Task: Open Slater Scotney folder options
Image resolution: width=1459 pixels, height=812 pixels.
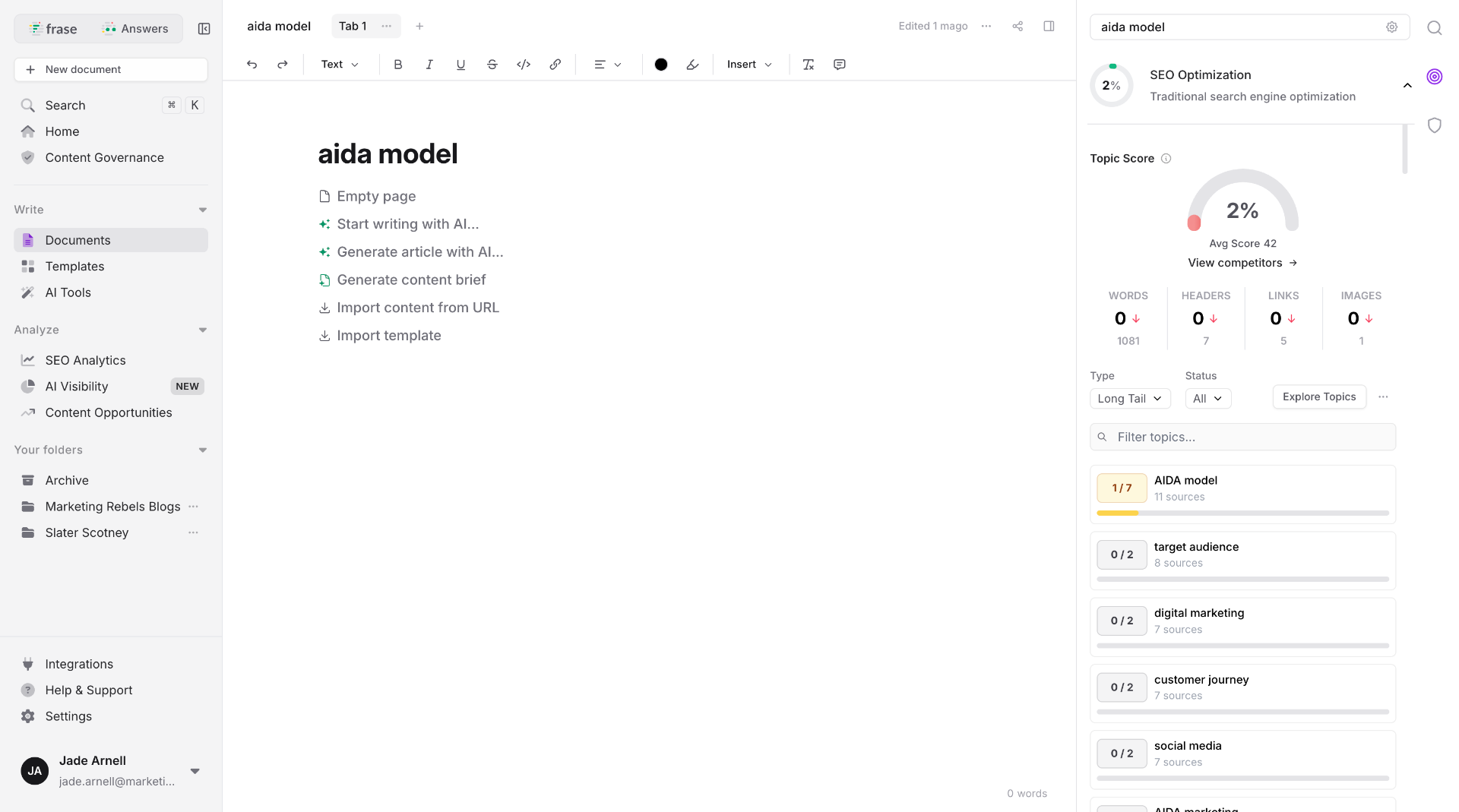Action: pyautogui.click(x=194, y=532)
